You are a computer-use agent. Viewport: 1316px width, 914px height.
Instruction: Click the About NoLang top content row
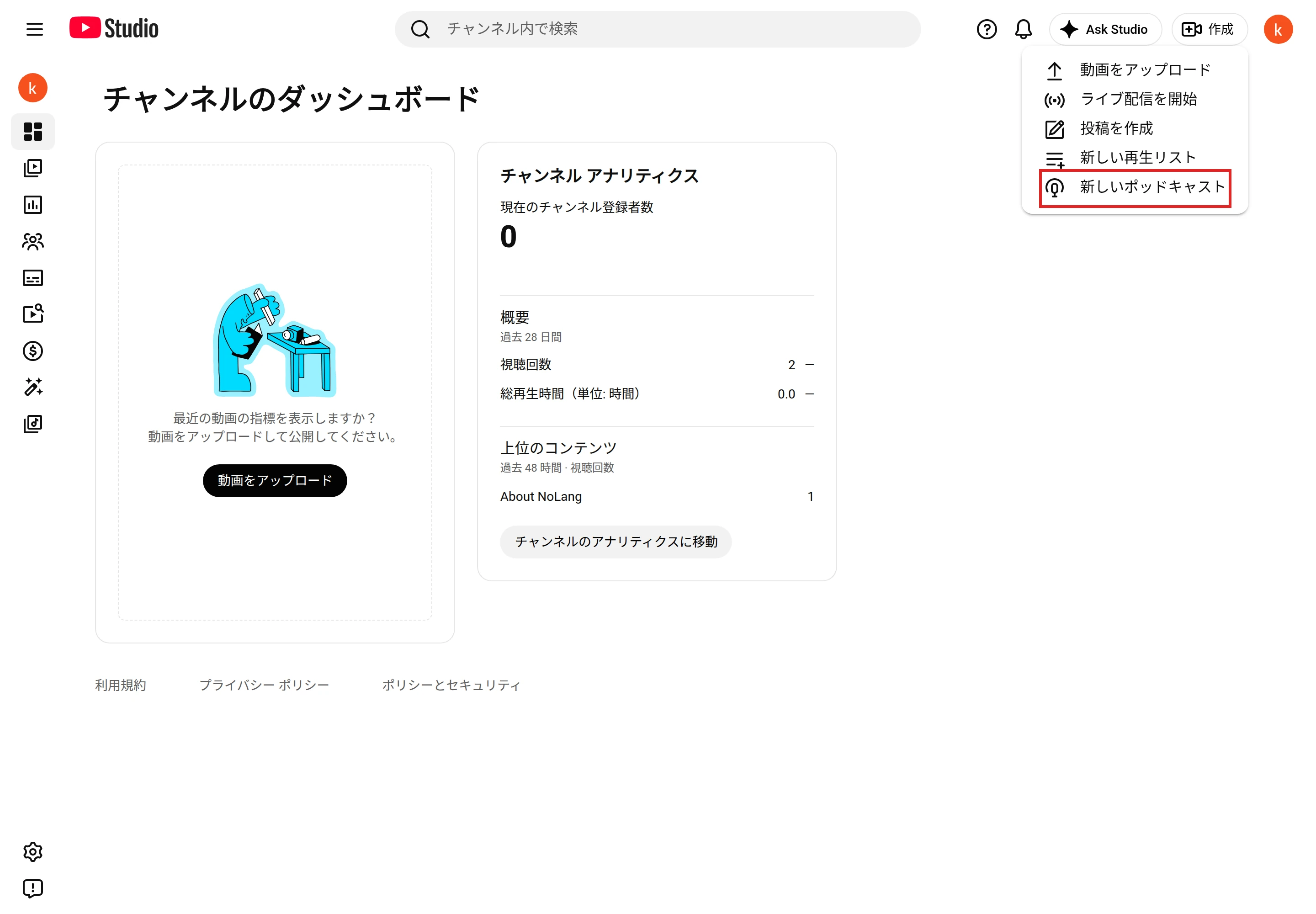point(657,496)
